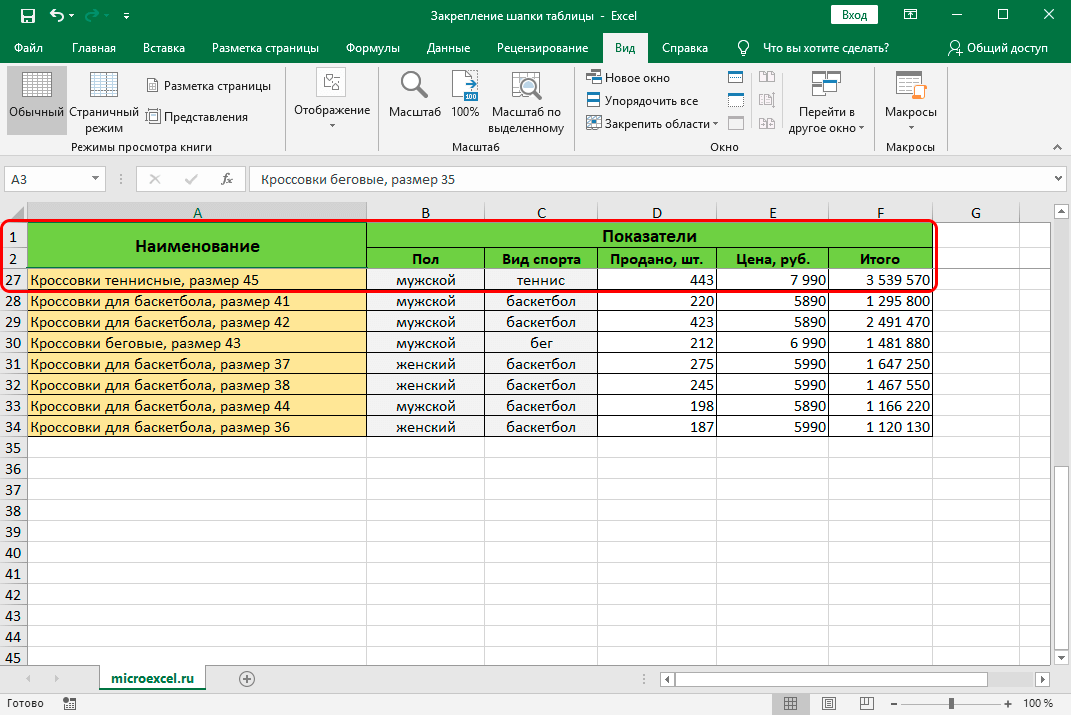Screen dimensions: 1071x715
Task: Click the zoom slider handle
Action: 951,703
